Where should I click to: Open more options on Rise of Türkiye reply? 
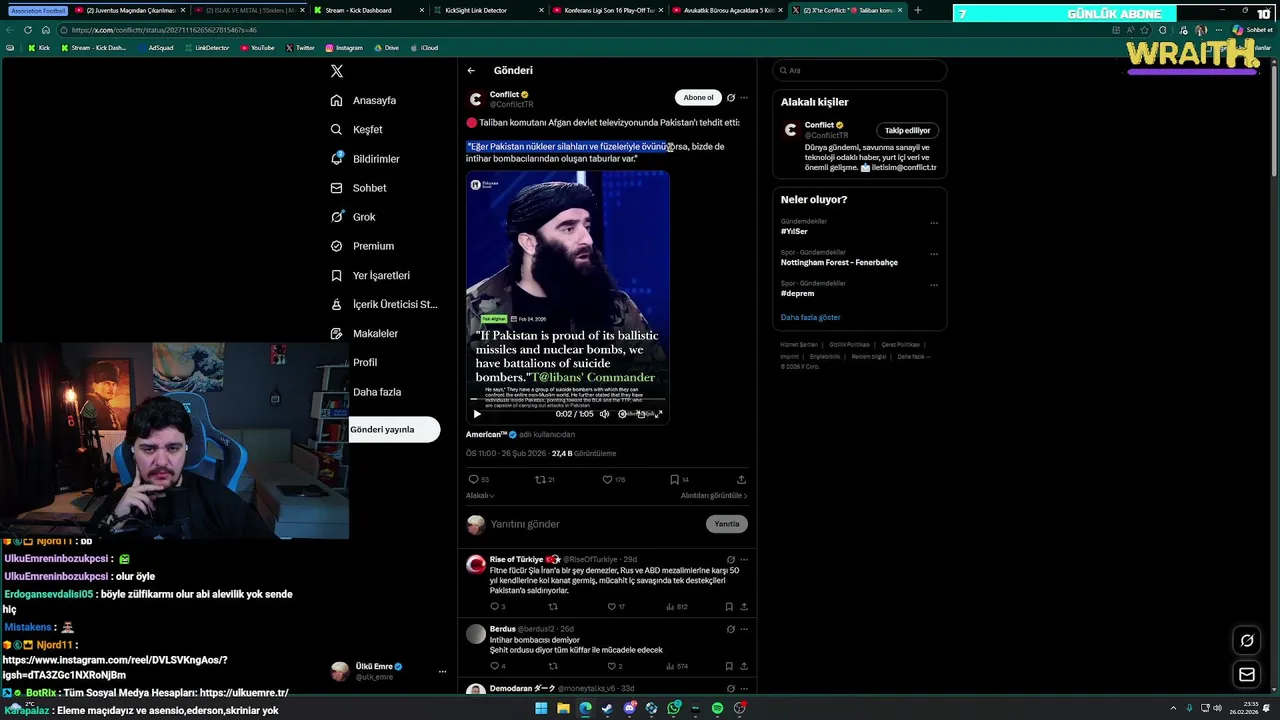[744, 560]
